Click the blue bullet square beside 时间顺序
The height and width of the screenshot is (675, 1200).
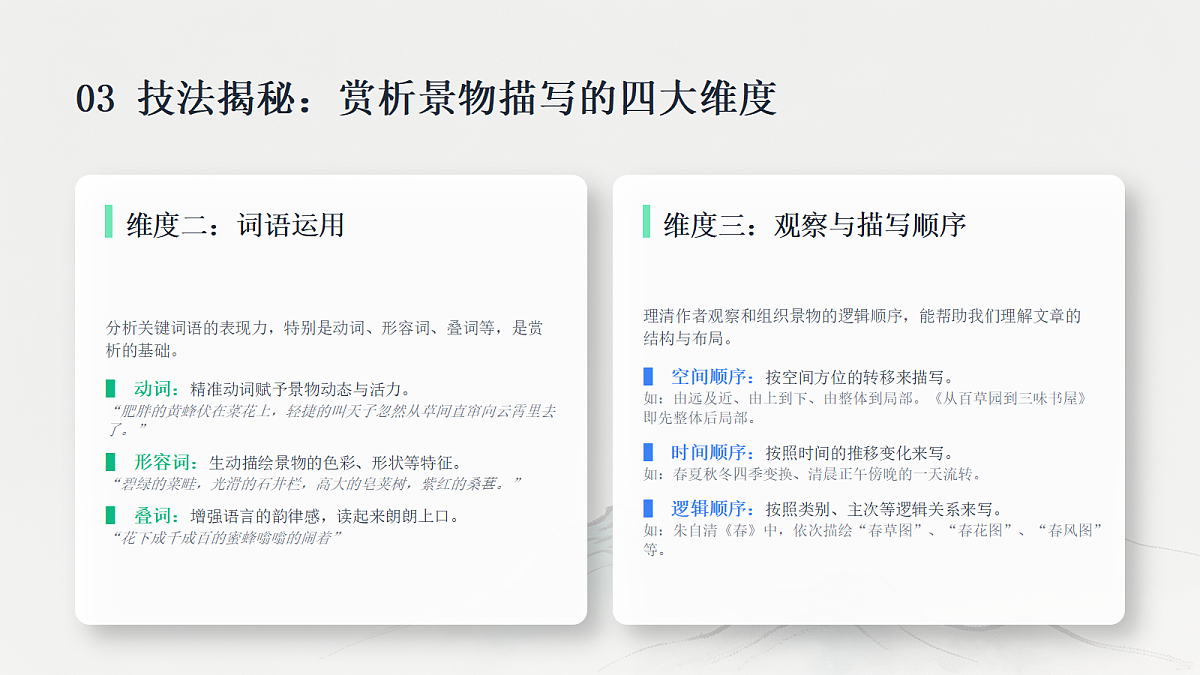point(648,452)
